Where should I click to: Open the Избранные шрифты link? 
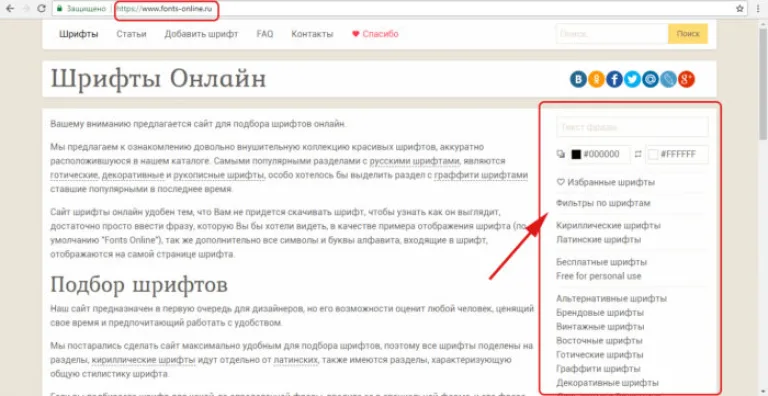[611, 182]
